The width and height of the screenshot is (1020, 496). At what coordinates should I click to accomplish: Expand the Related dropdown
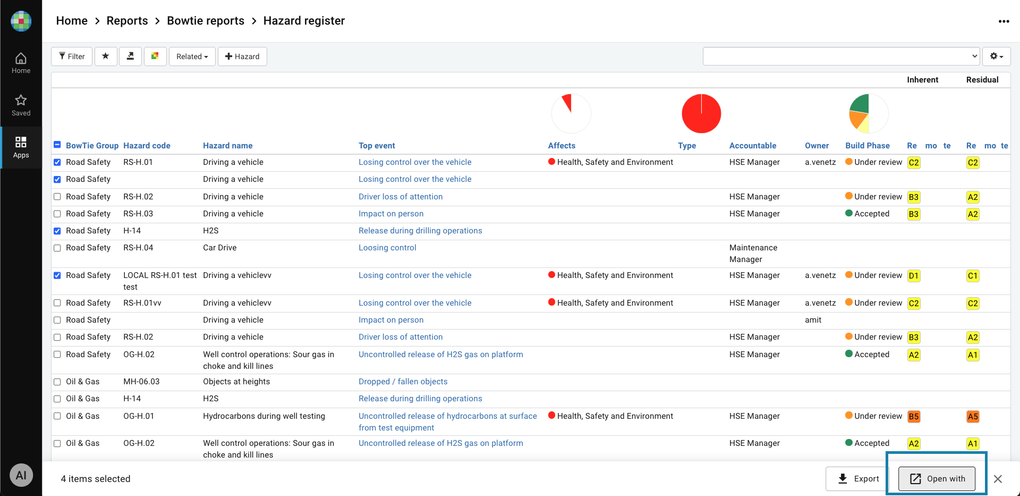(191, 56)
